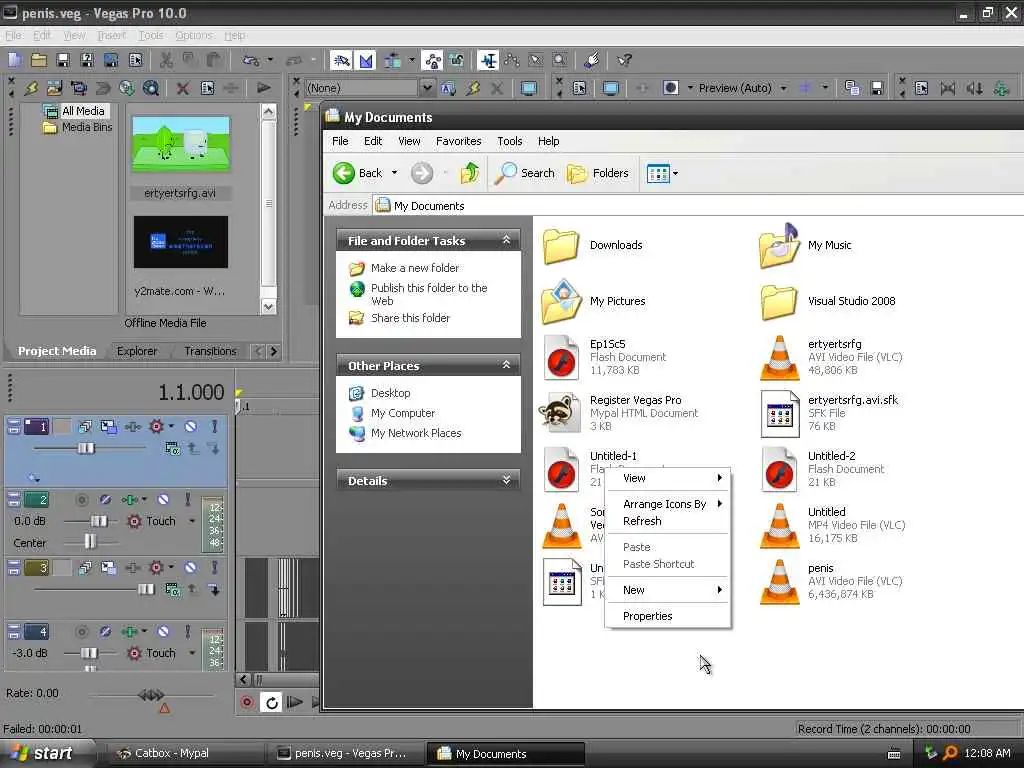Viewport: 1024px width, 768px height.
Task: Click Share this folder link
Action: click(410, 318)
